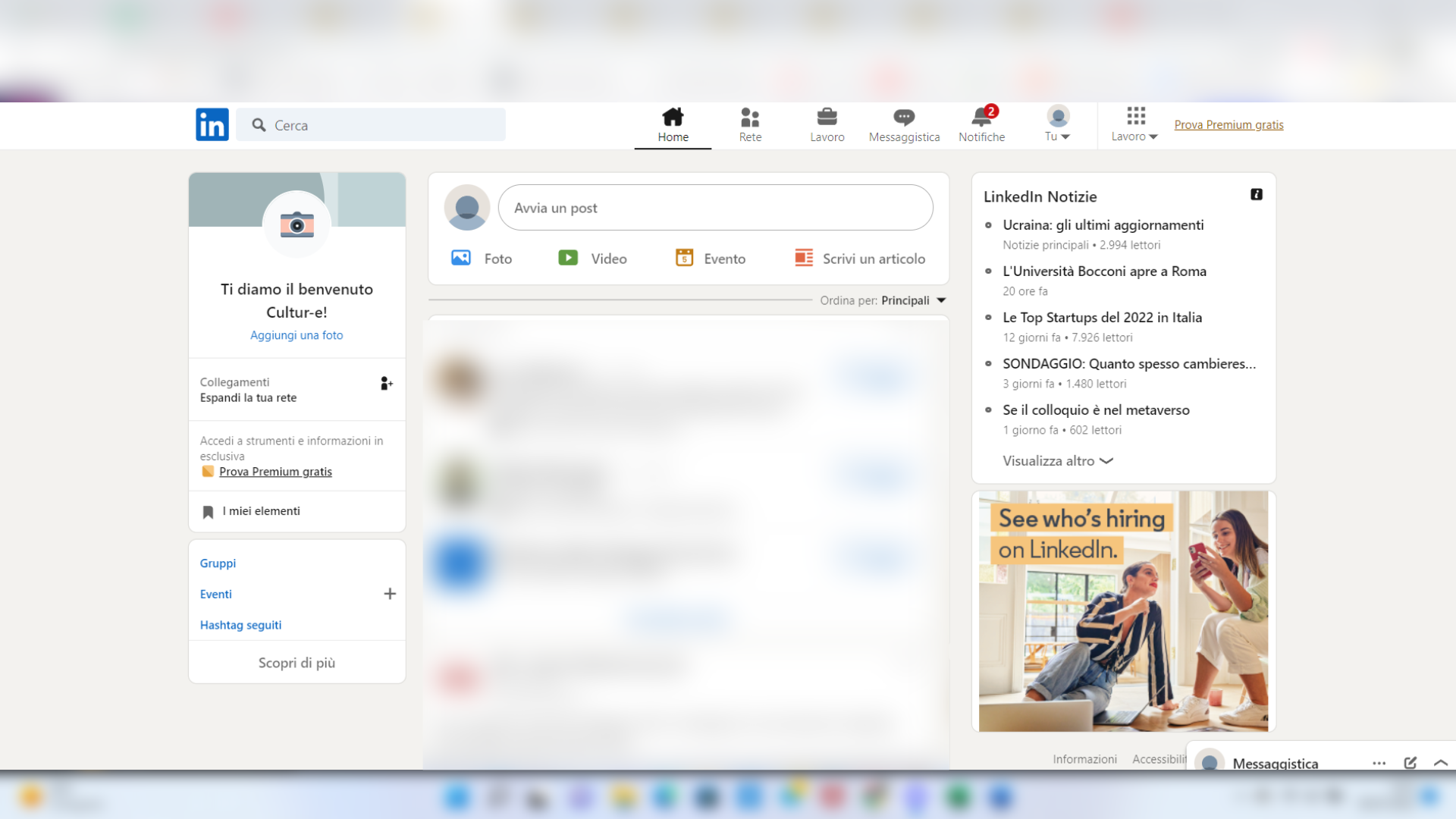Screen dimensions: 1456x819
Task: Click the Avvia un post field
Action: point(715,208)
